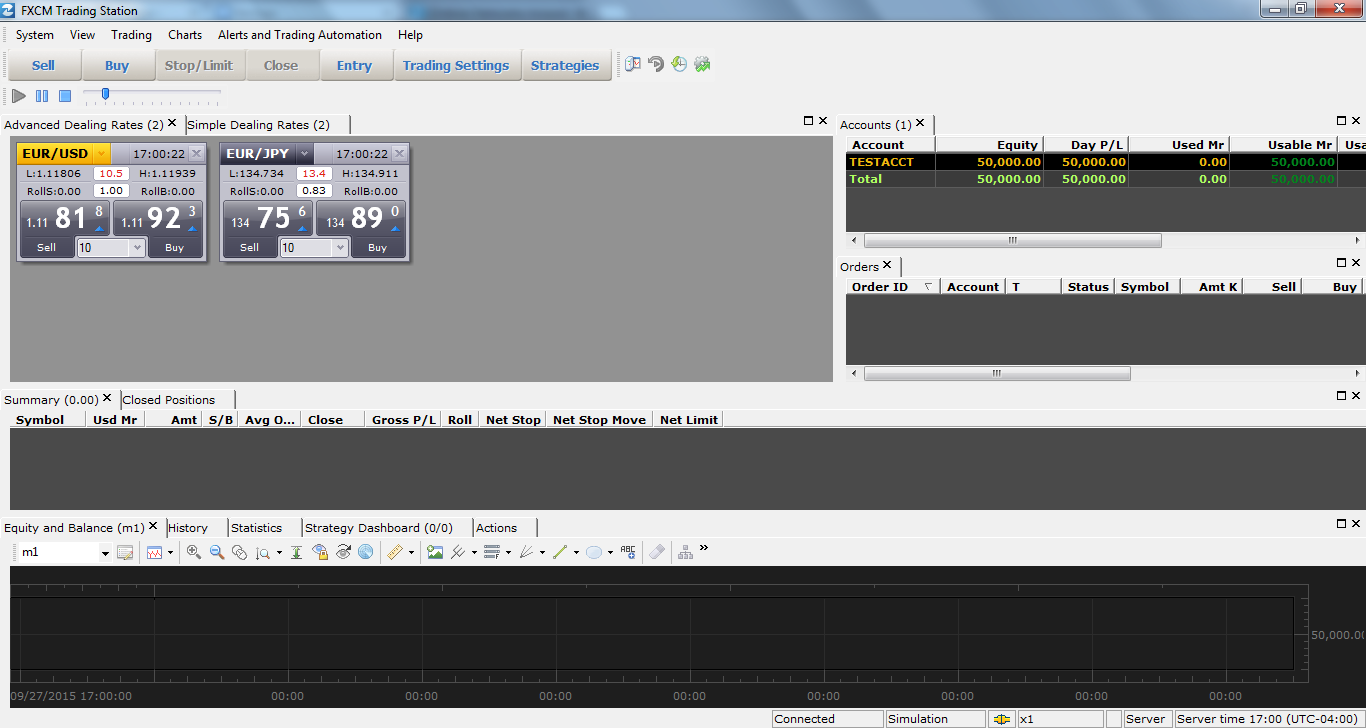Open dropdown arrow beside ellipse tool
Screen dimensions: 1366x728
click(610, 553)
